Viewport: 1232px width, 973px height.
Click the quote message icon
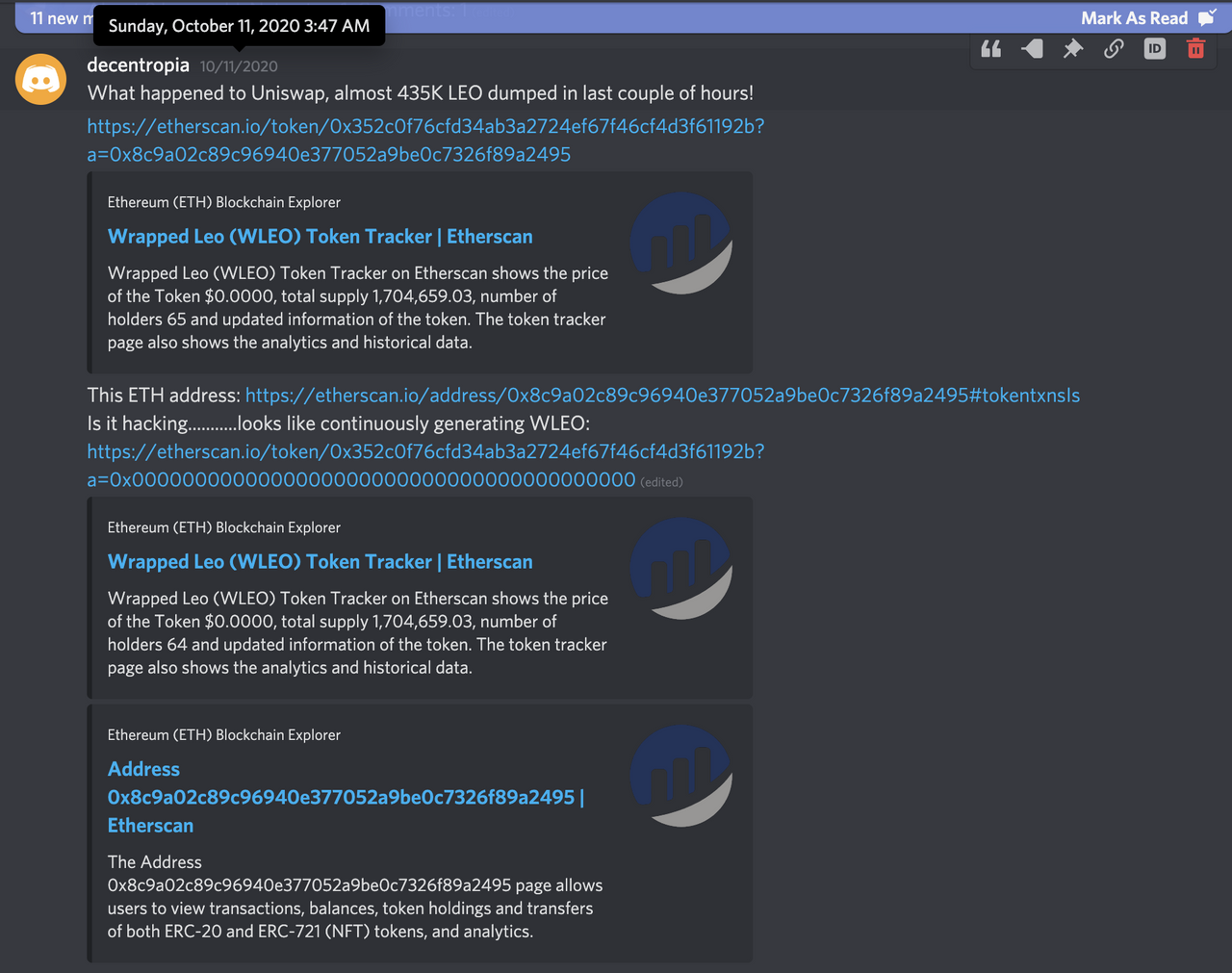click(990, 49)
